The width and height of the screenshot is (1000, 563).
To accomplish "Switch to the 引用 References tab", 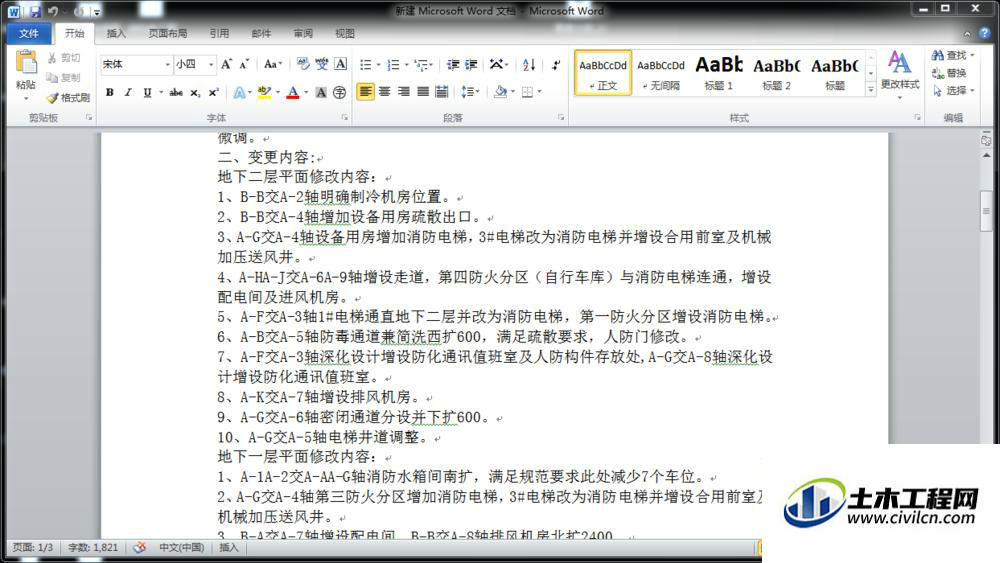I will click(x=219, y=33).
